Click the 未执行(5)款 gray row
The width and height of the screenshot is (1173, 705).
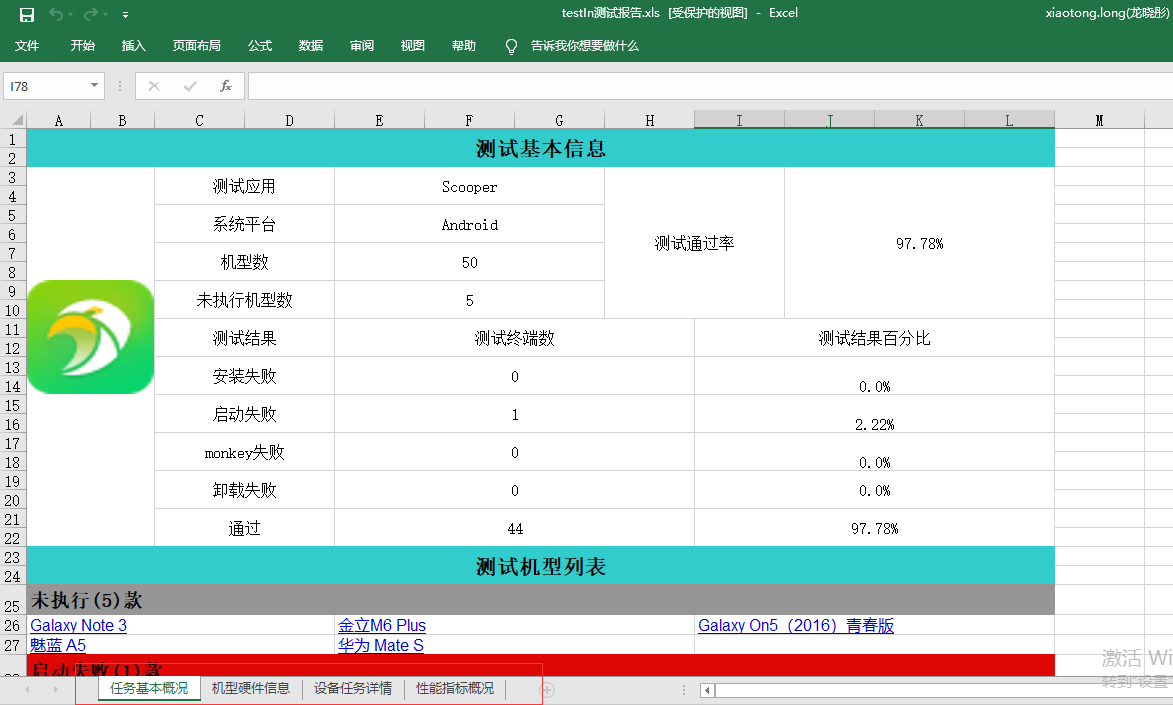(540, 600)
